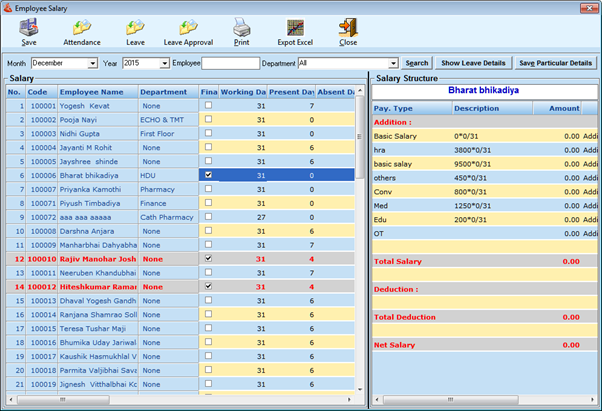
Task: Open the Attendance folder icon
Action: point(81,28)
